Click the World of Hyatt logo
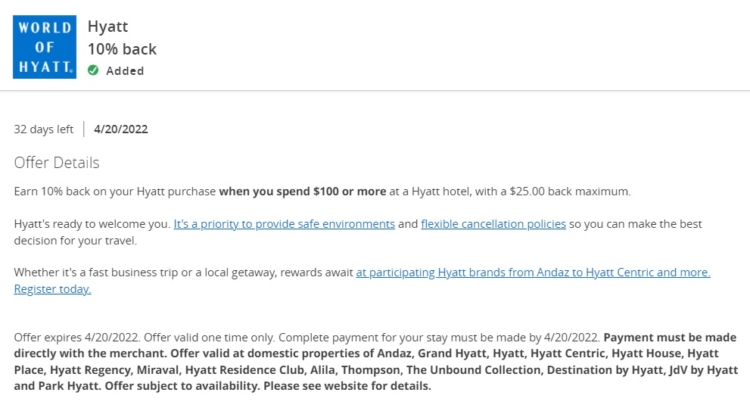The width and height of the screenshot is (750, 408). 44,47
